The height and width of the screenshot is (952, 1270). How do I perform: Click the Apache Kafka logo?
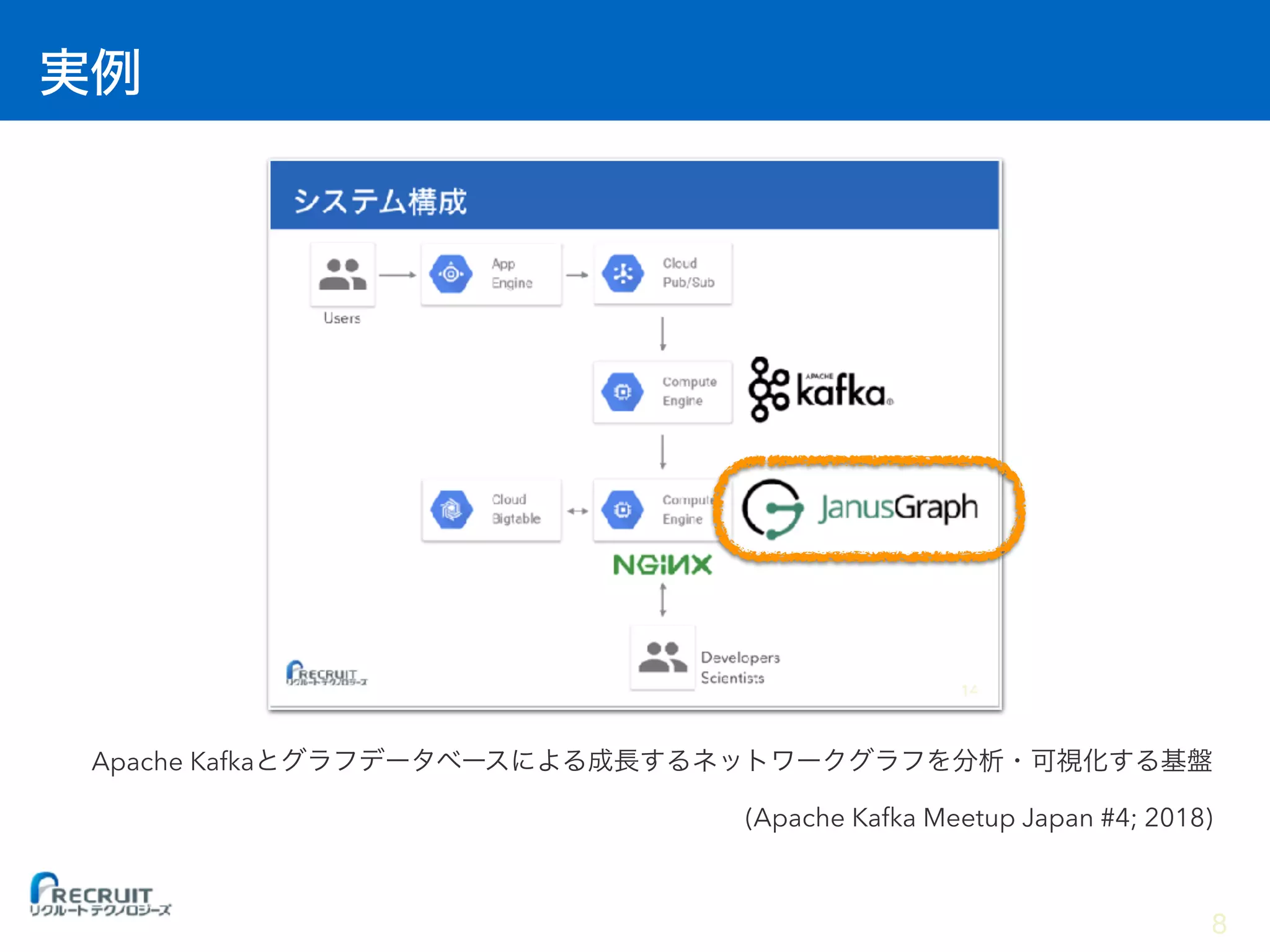pos(821,390)
